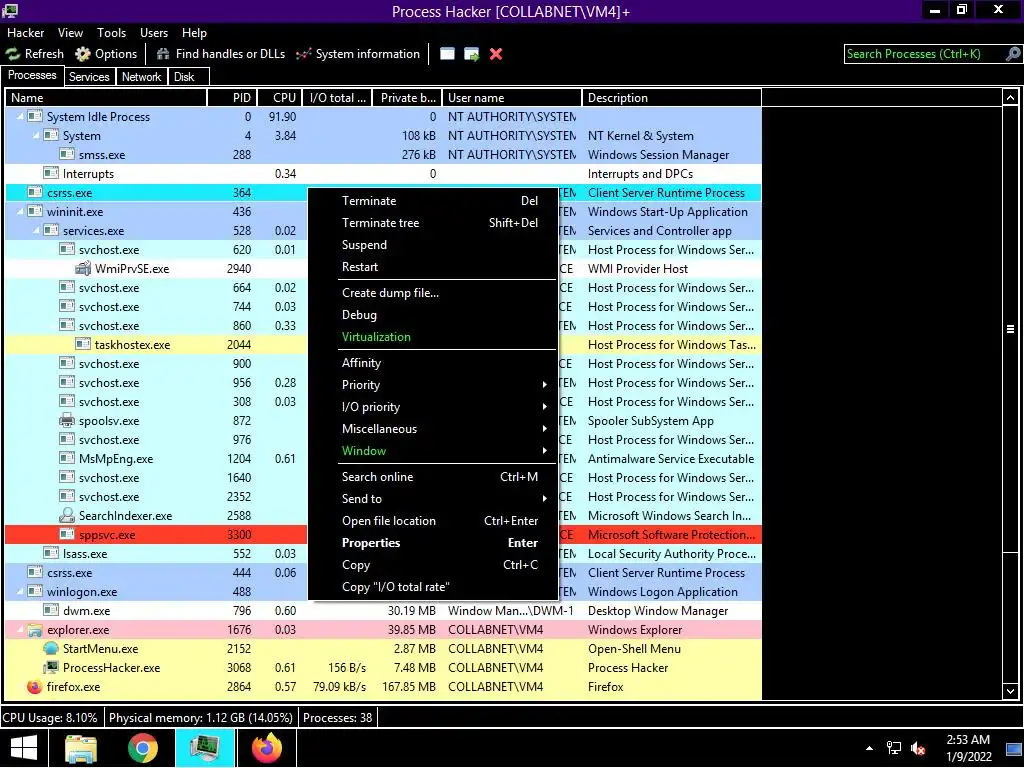Open Chrome from the taskbar
Screen dimensions: 1024x768
click(x=142, y=748)
